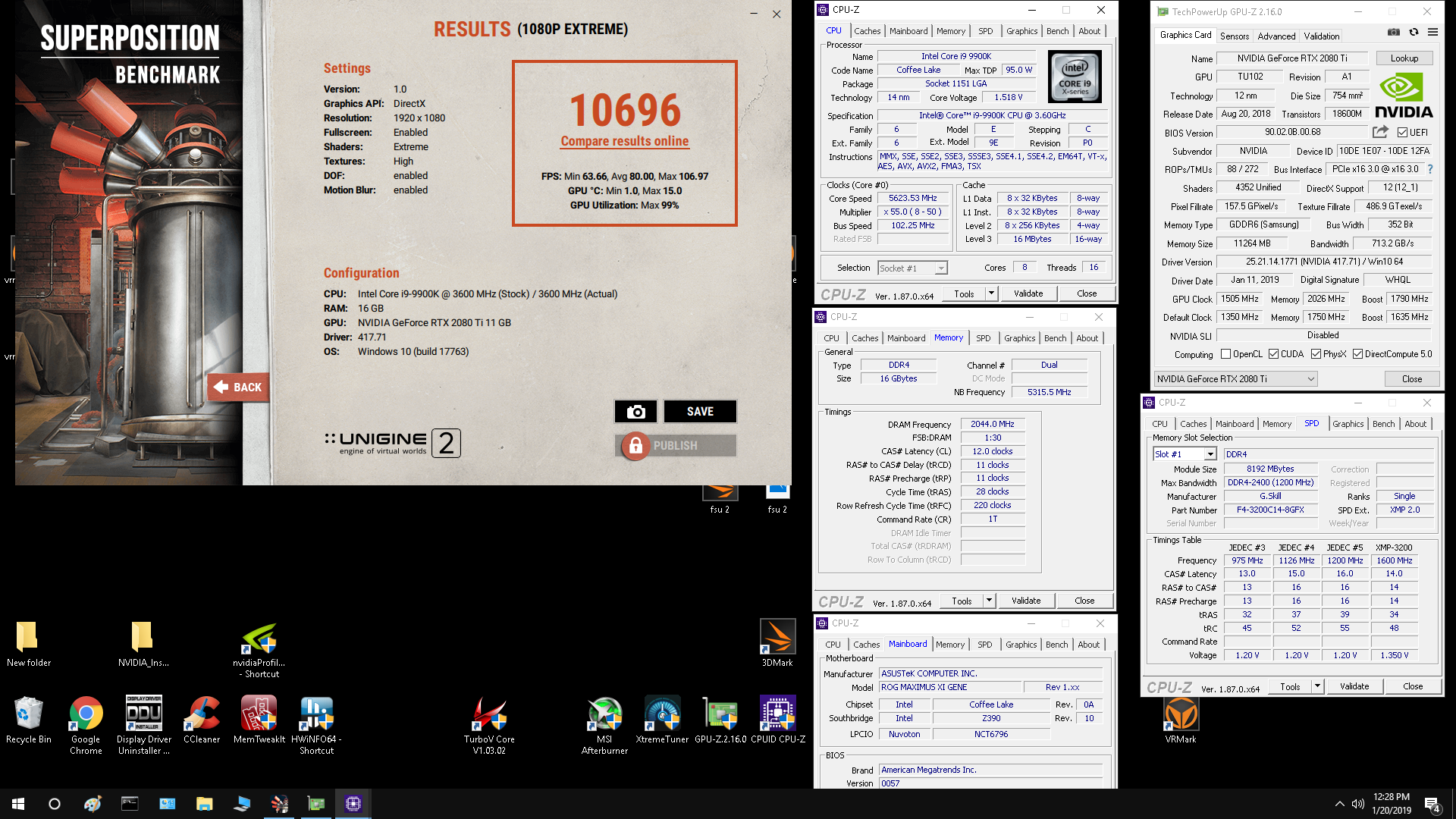Open the NVIDIA GeForce RTX 2080 Ti GPU dropdown
The image size is (1456, 819).
click(1235, 378)
